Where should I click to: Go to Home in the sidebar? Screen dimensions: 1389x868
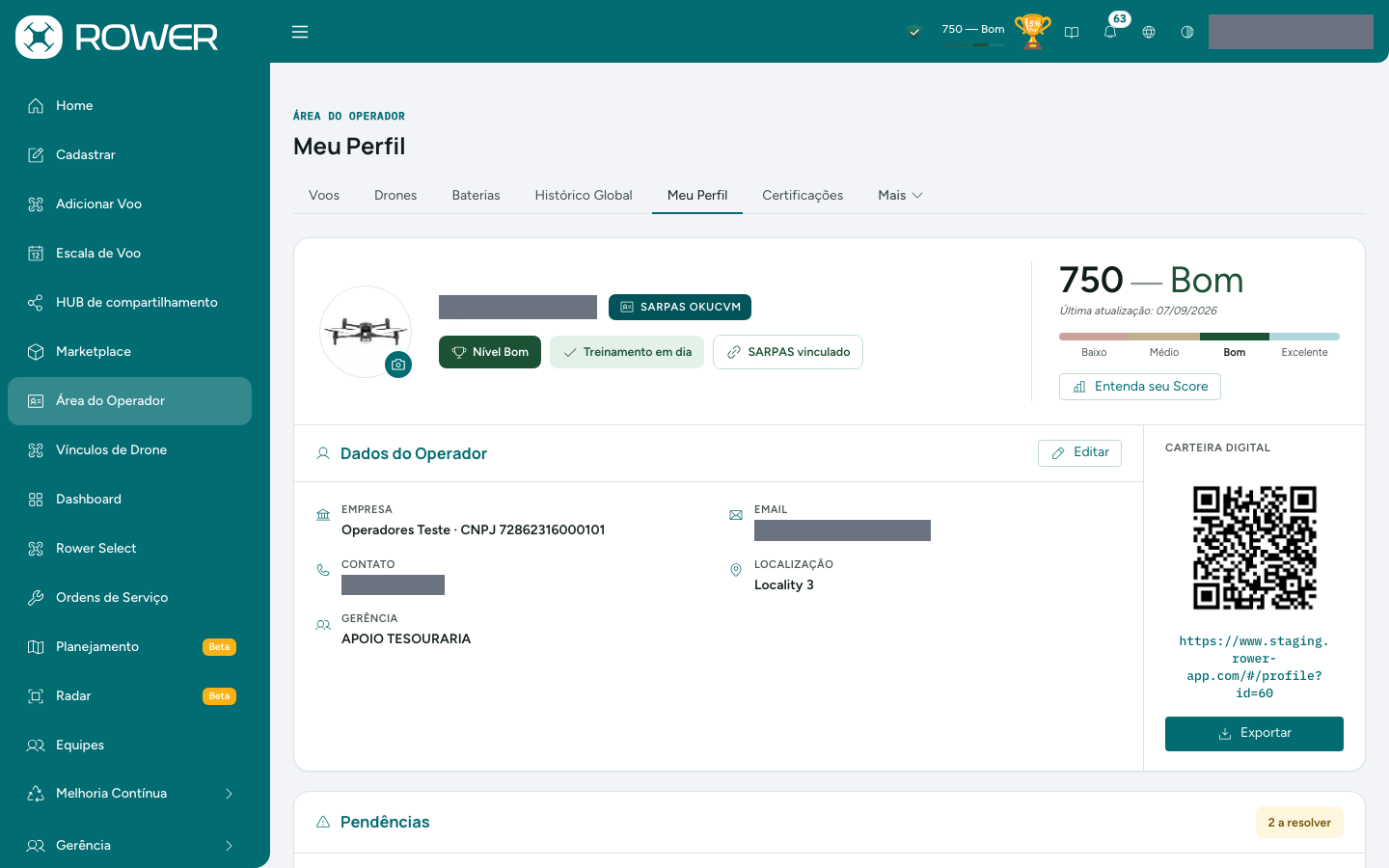tap(129, 106)
